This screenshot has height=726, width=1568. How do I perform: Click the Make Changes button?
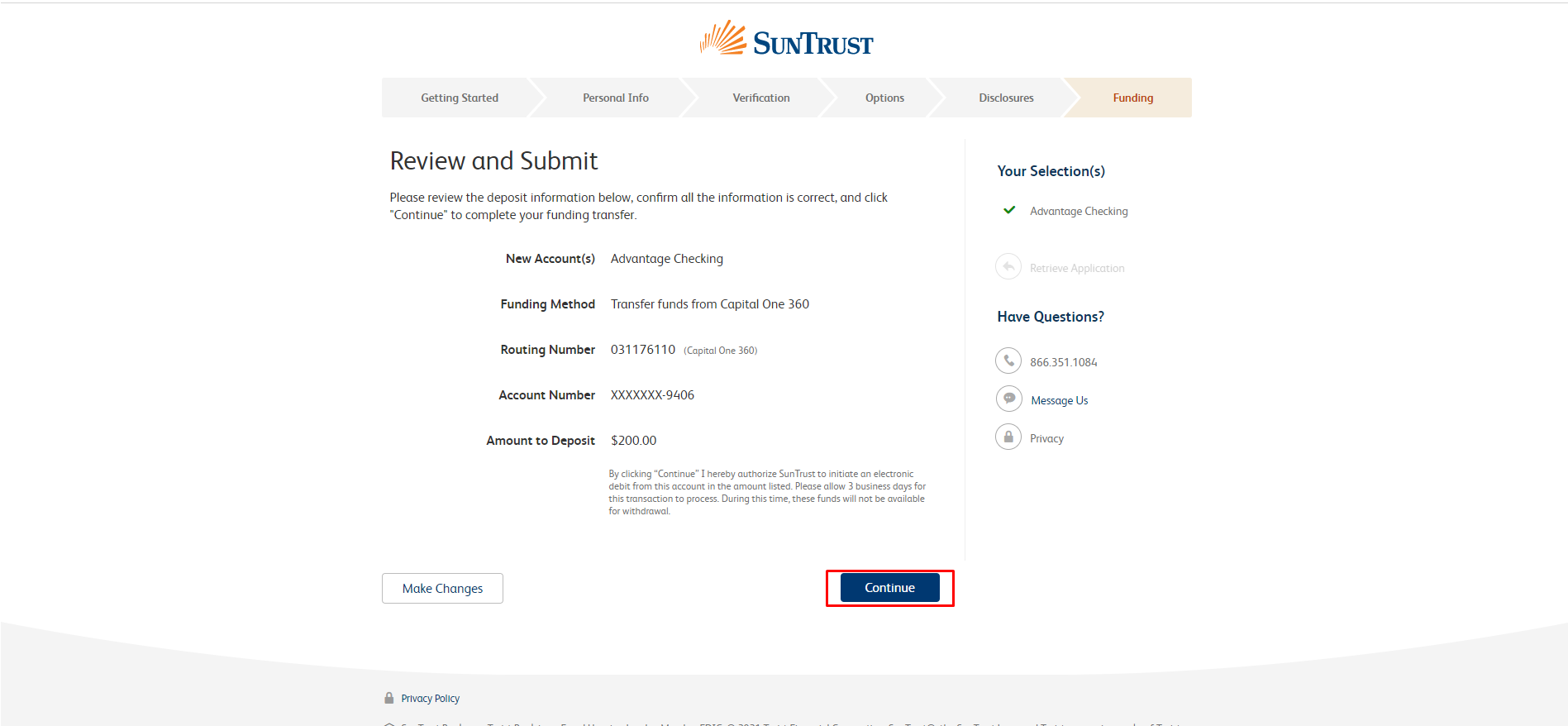pyautogui.click(x=442, y=589)
